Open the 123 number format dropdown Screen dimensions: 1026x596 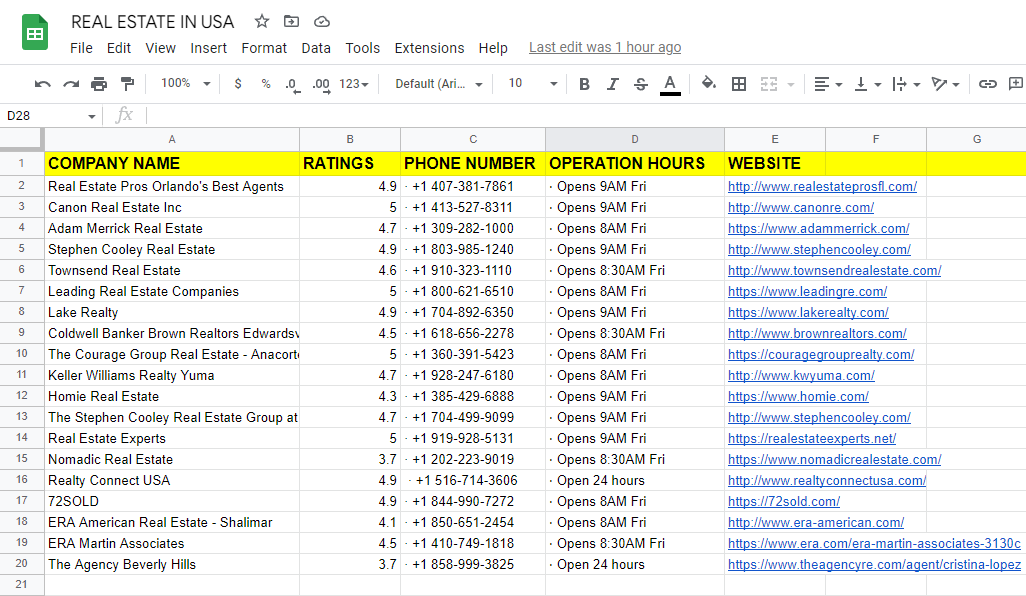click(x=354, y=84)
